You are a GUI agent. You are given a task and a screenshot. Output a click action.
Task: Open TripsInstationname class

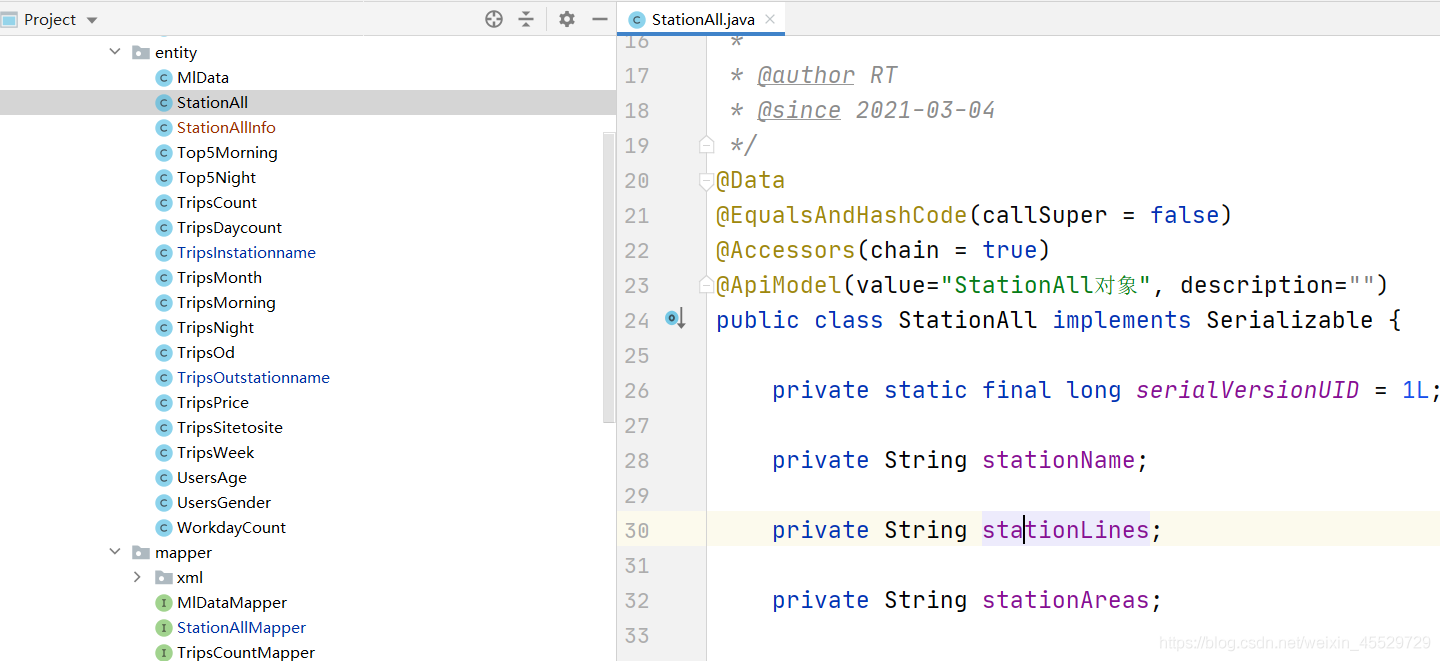246,252
